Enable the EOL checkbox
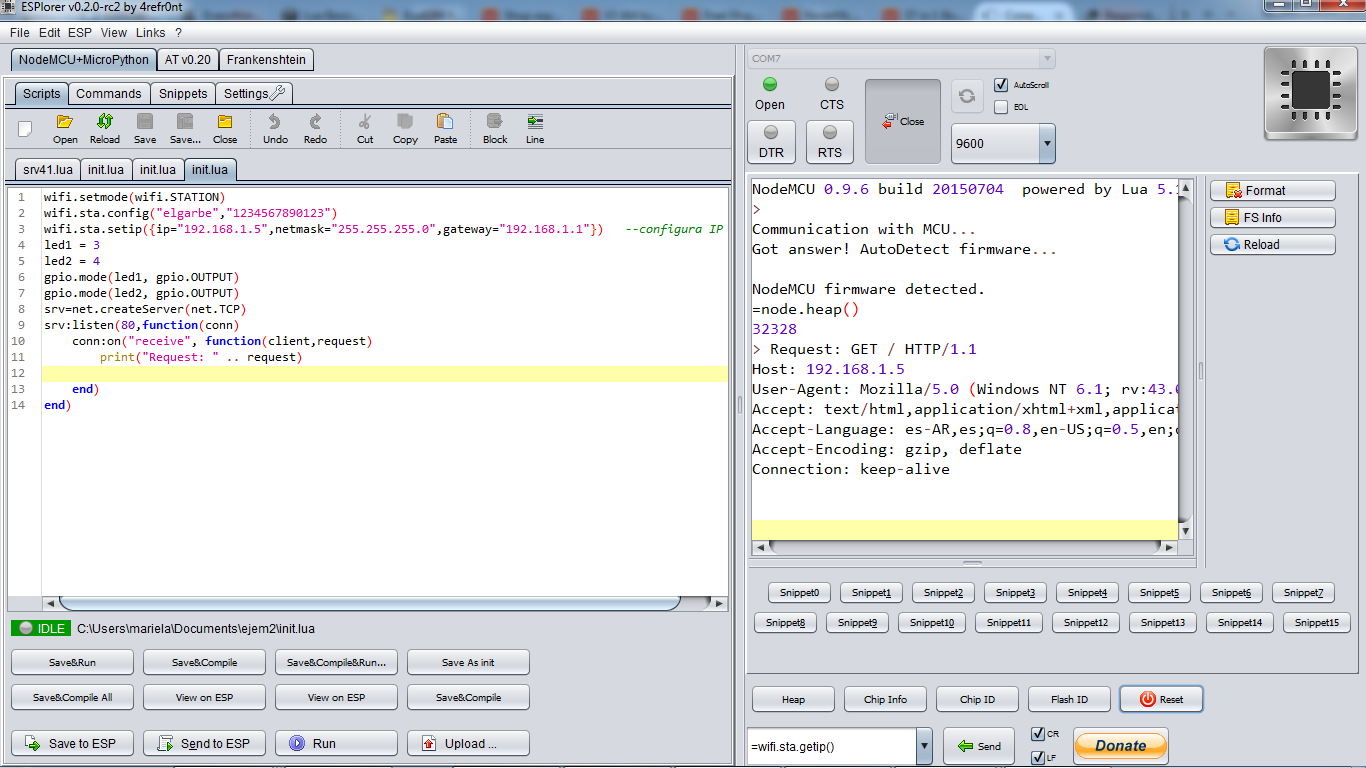 pyautogui.click(x=1001, y=107)
